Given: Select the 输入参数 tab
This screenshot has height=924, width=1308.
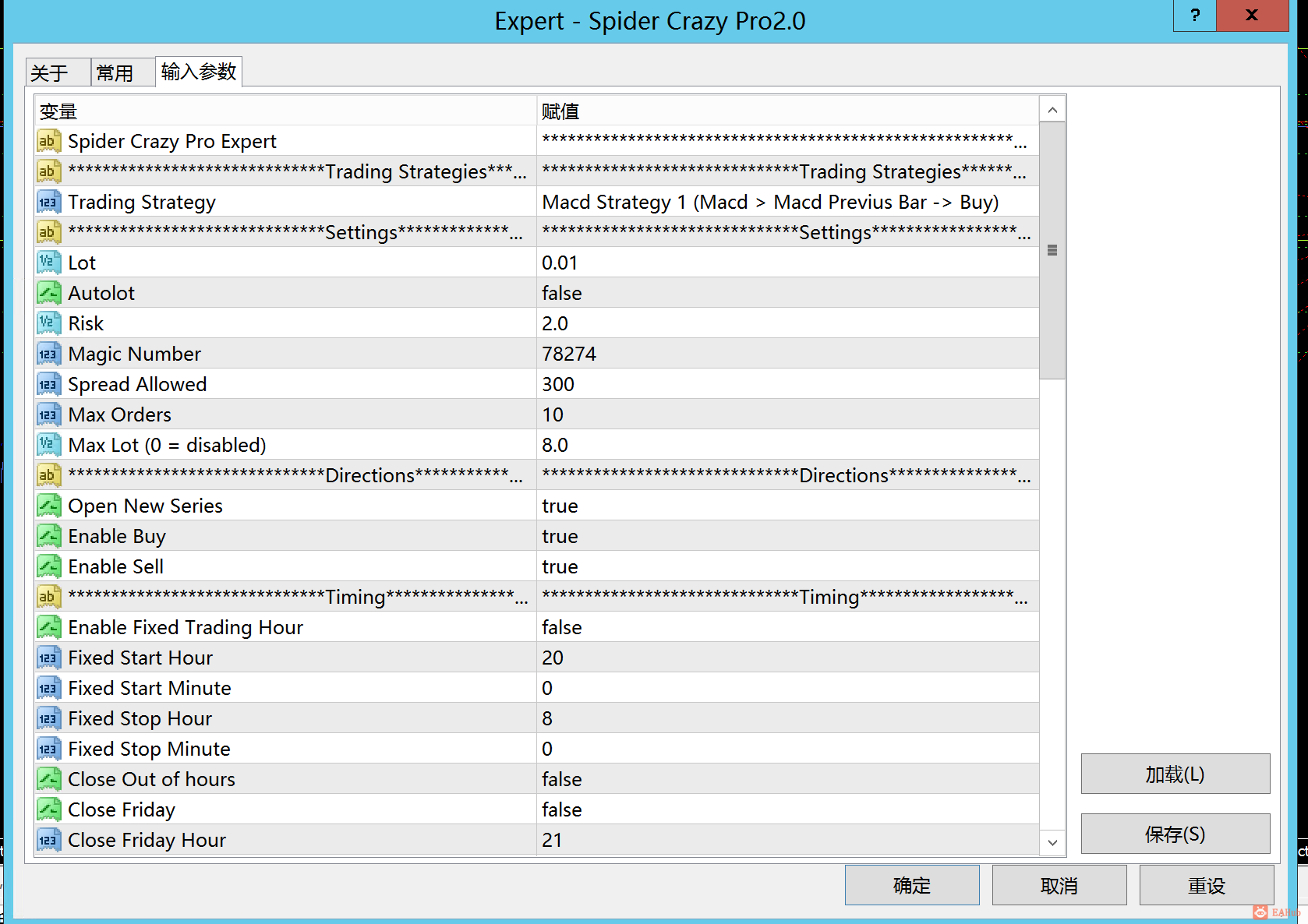Looking at the screenshot, I should coord(199,72).
